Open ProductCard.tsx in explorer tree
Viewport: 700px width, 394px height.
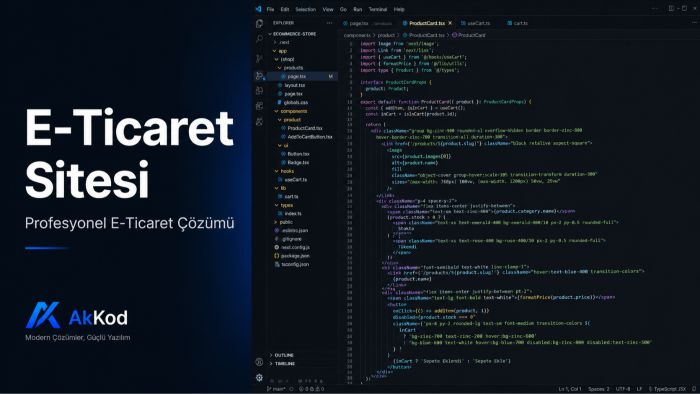302,128
